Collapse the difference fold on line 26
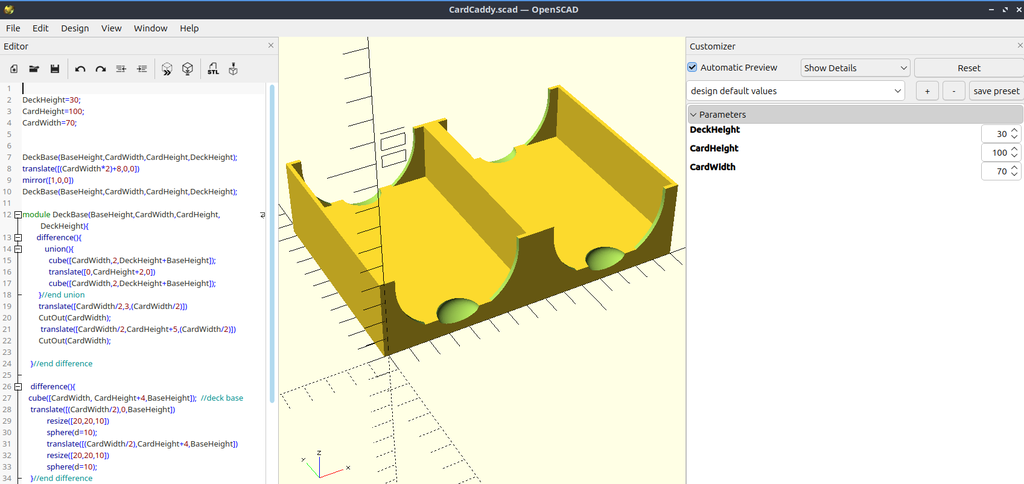This screenshot has height=484, width=1024. point(18,386)
